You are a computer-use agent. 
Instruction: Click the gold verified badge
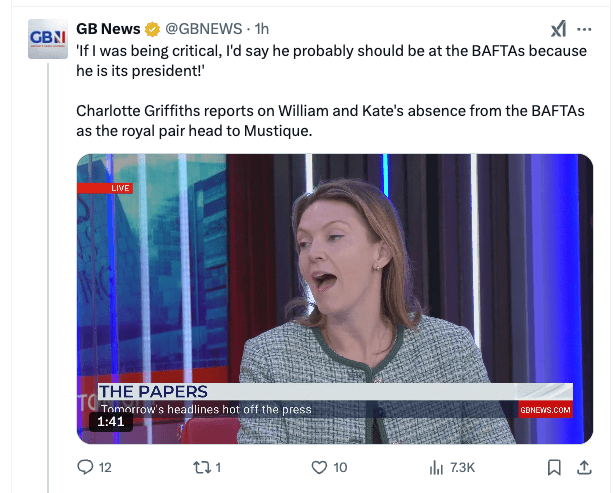tap(153, 28)
